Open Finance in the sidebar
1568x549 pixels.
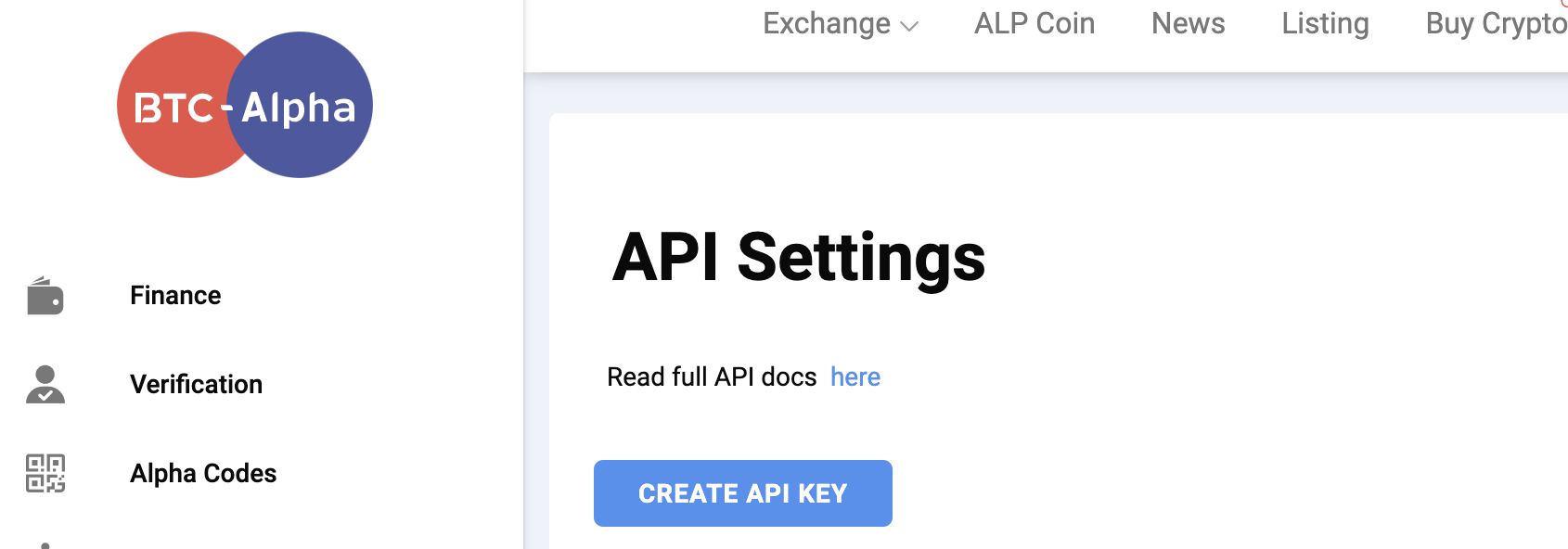(175, 295)
